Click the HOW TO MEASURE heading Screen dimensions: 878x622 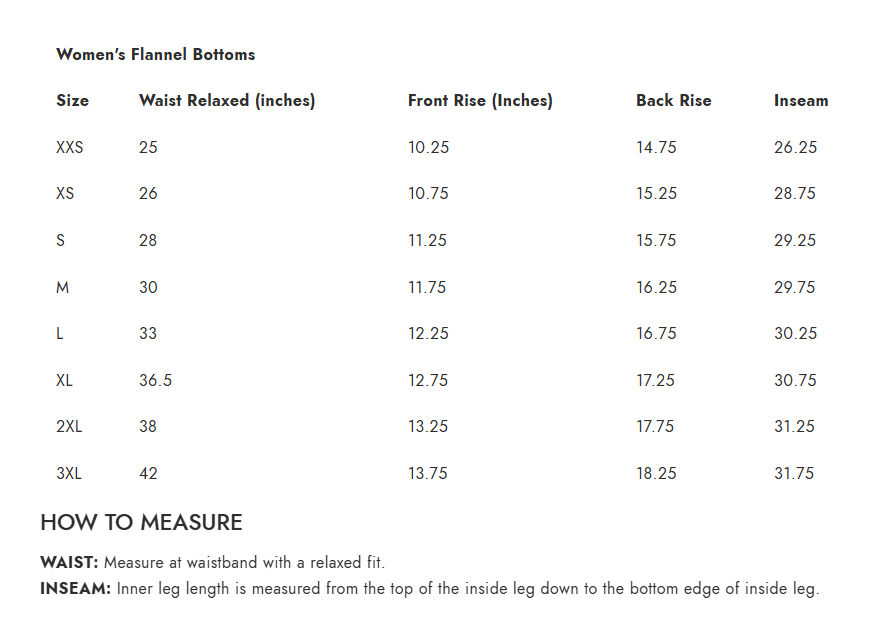tap(141, 522)
